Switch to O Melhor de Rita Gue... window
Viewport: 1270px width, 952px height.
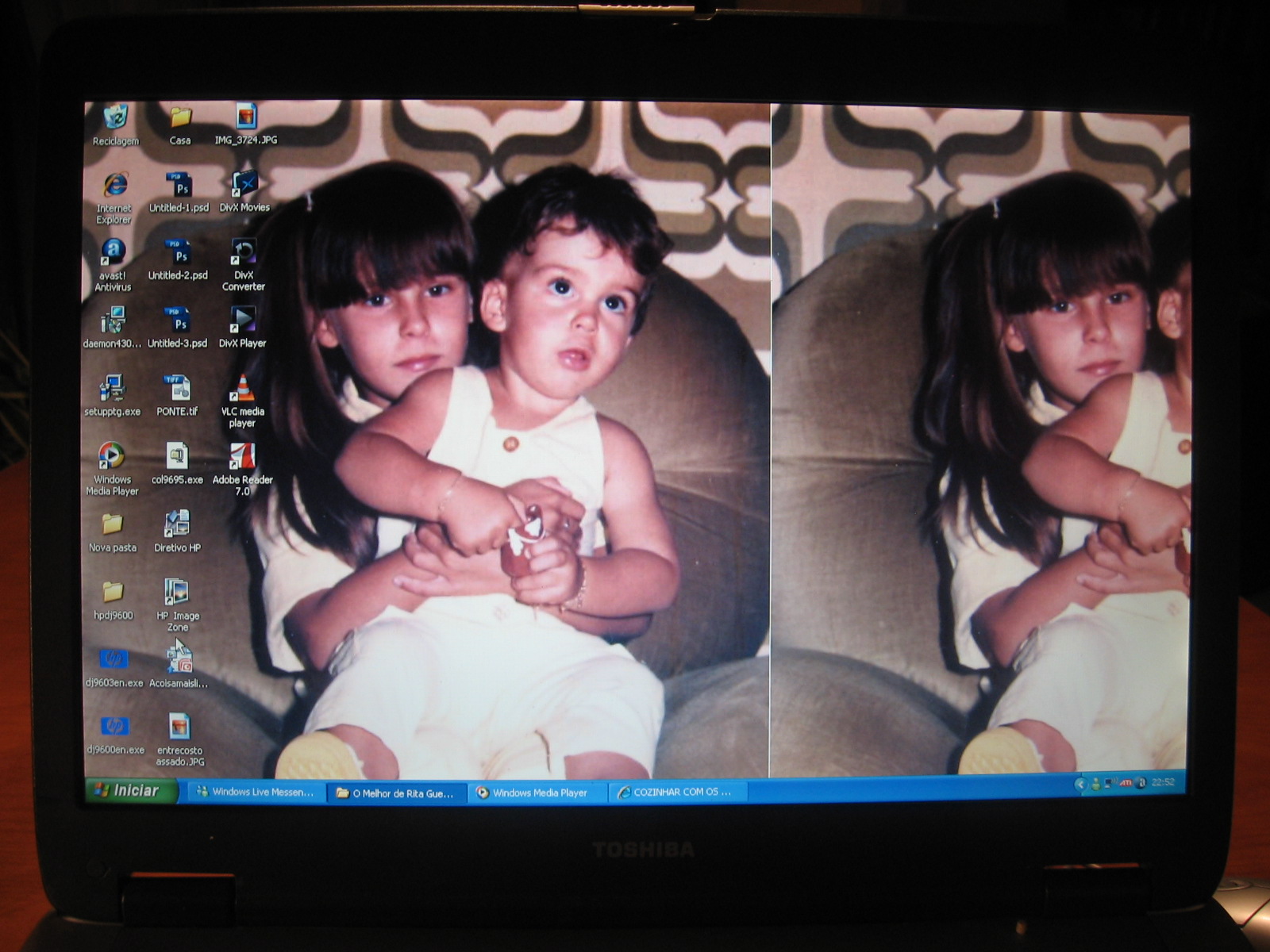click(395, 793)
